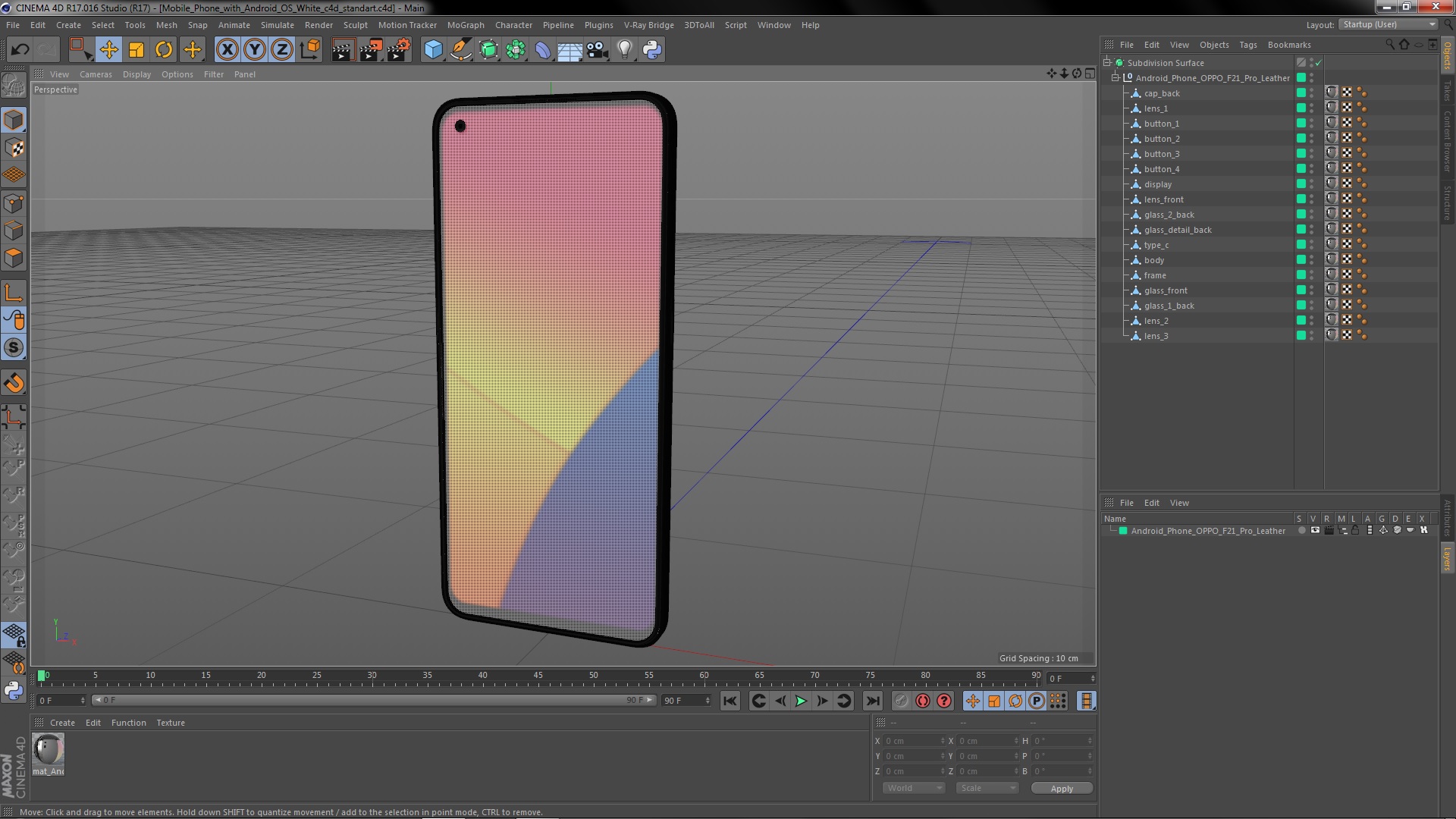Open the V-Ray Bridge menu
This screenshot has width=1456, height=819.
tap(648, 25)
